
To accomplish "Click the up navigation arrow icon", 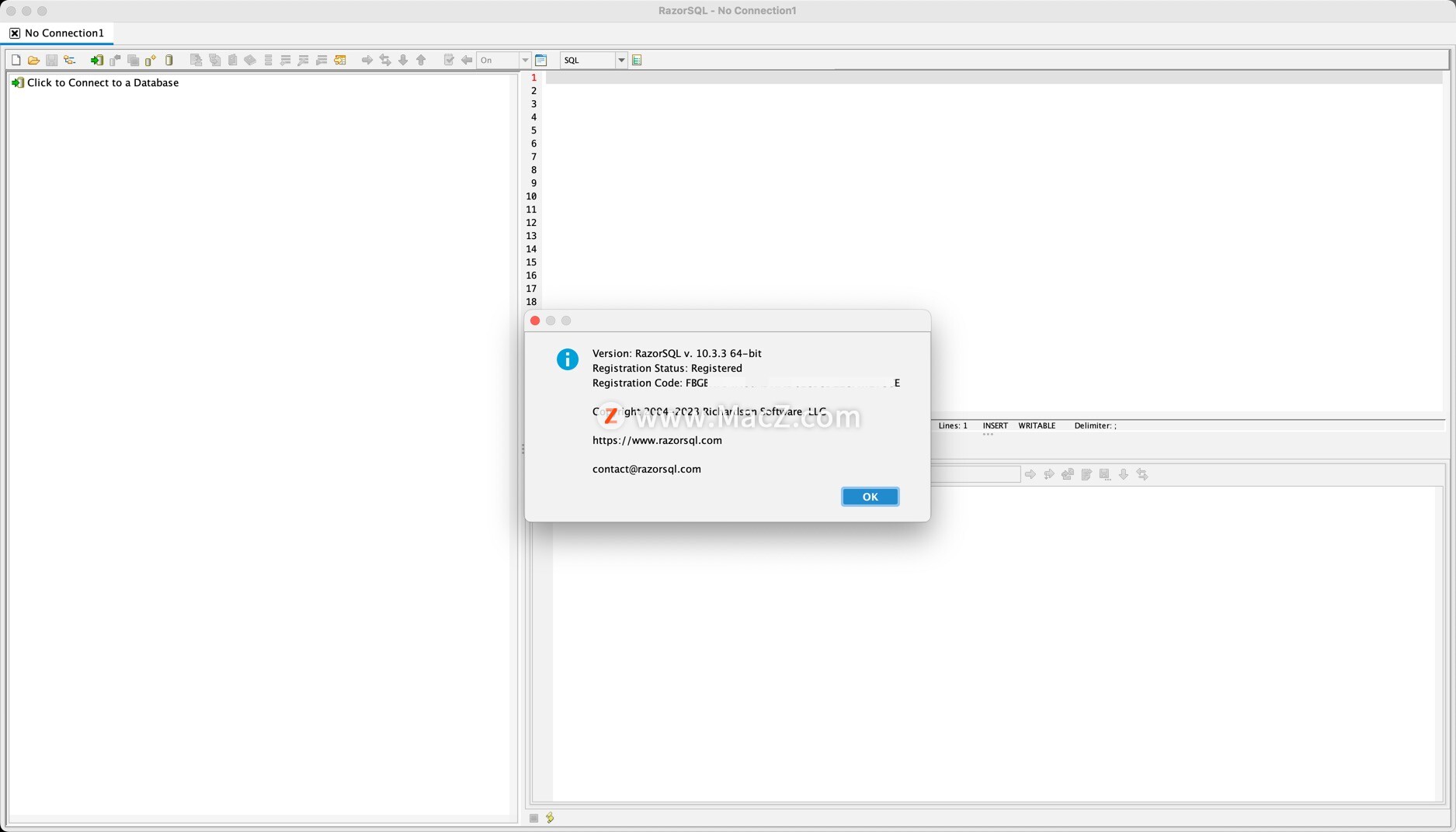I will point(421,60).
